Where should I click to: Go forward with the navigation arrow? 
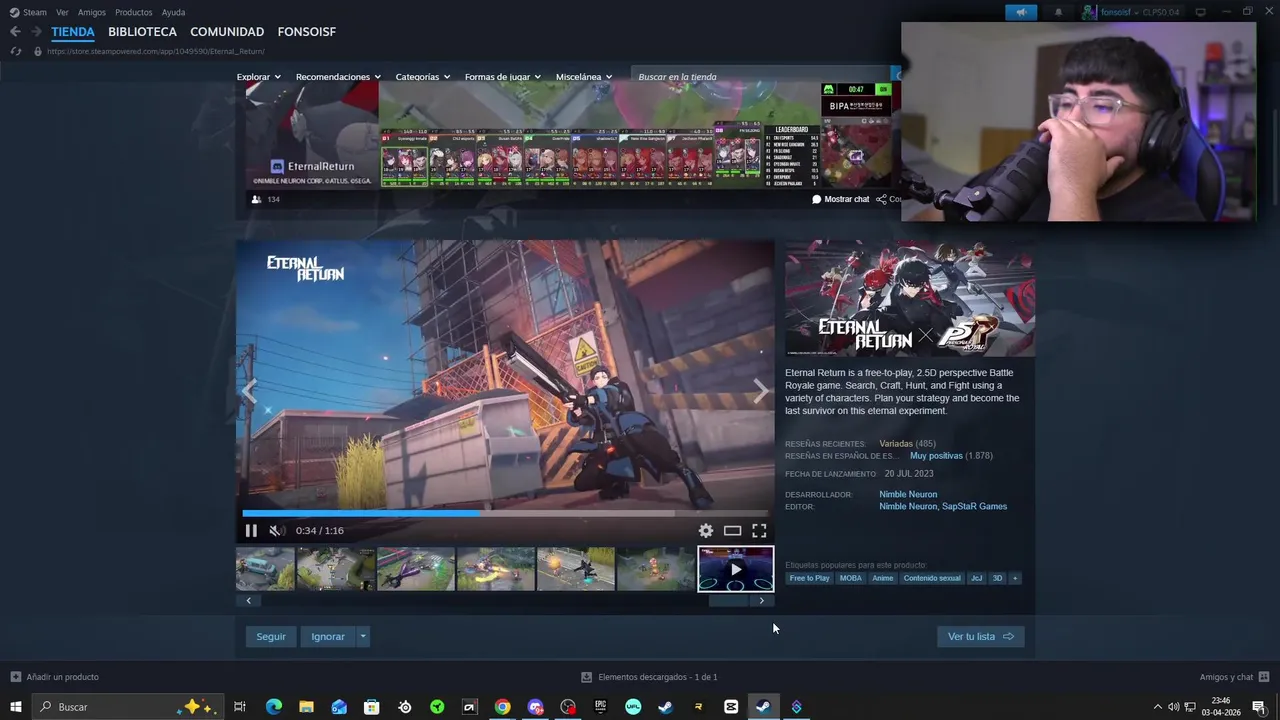tap(36, 32)
